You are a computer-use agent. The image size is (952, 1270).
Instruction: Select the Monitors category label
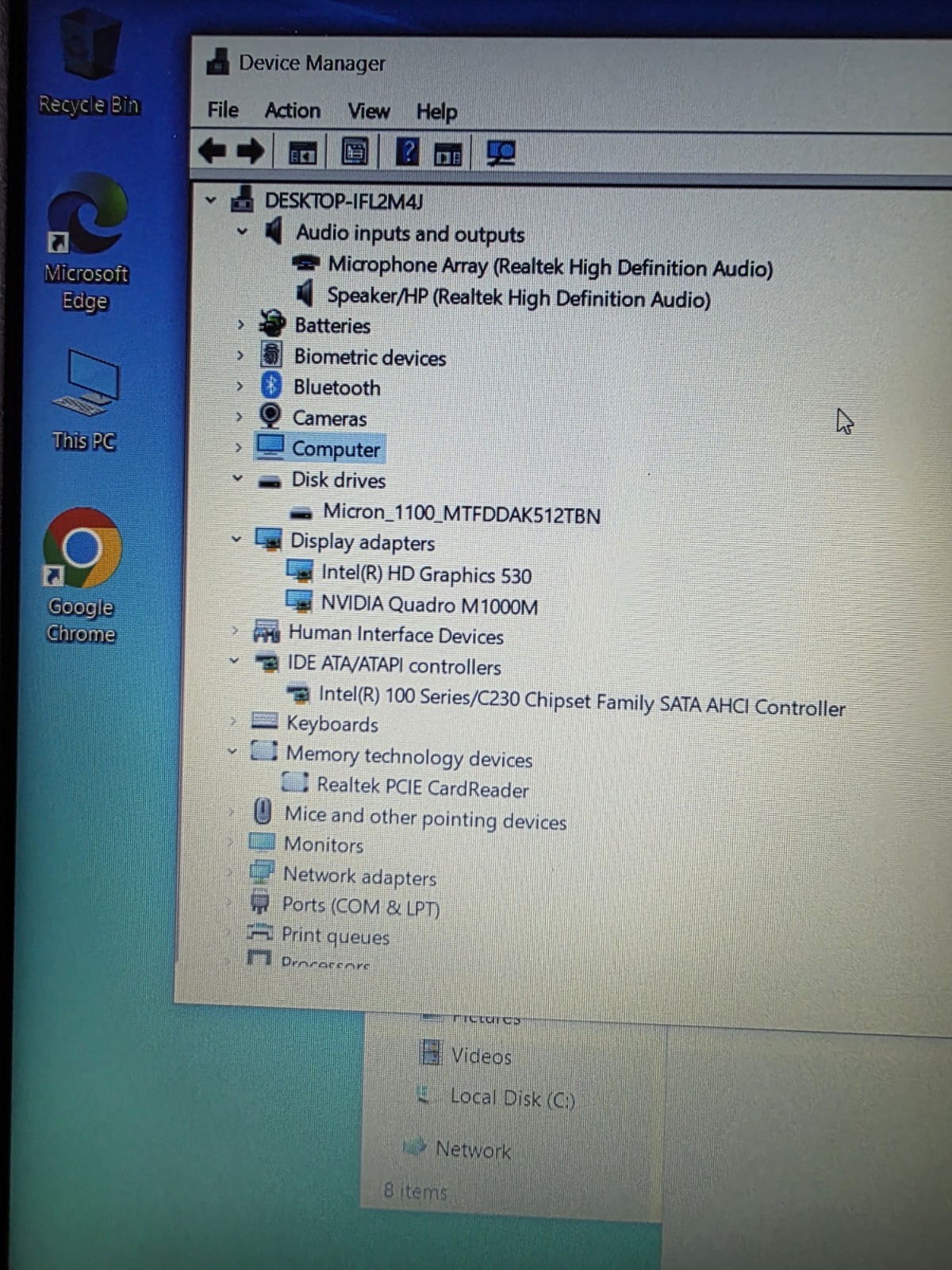pos(324,844)
